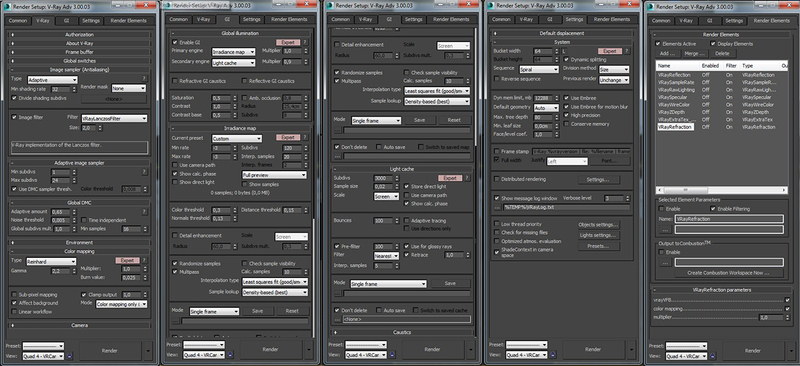Toggle Elements Active checkbox
The width and height of the screenshot is (800, 366).
(657, 44)
